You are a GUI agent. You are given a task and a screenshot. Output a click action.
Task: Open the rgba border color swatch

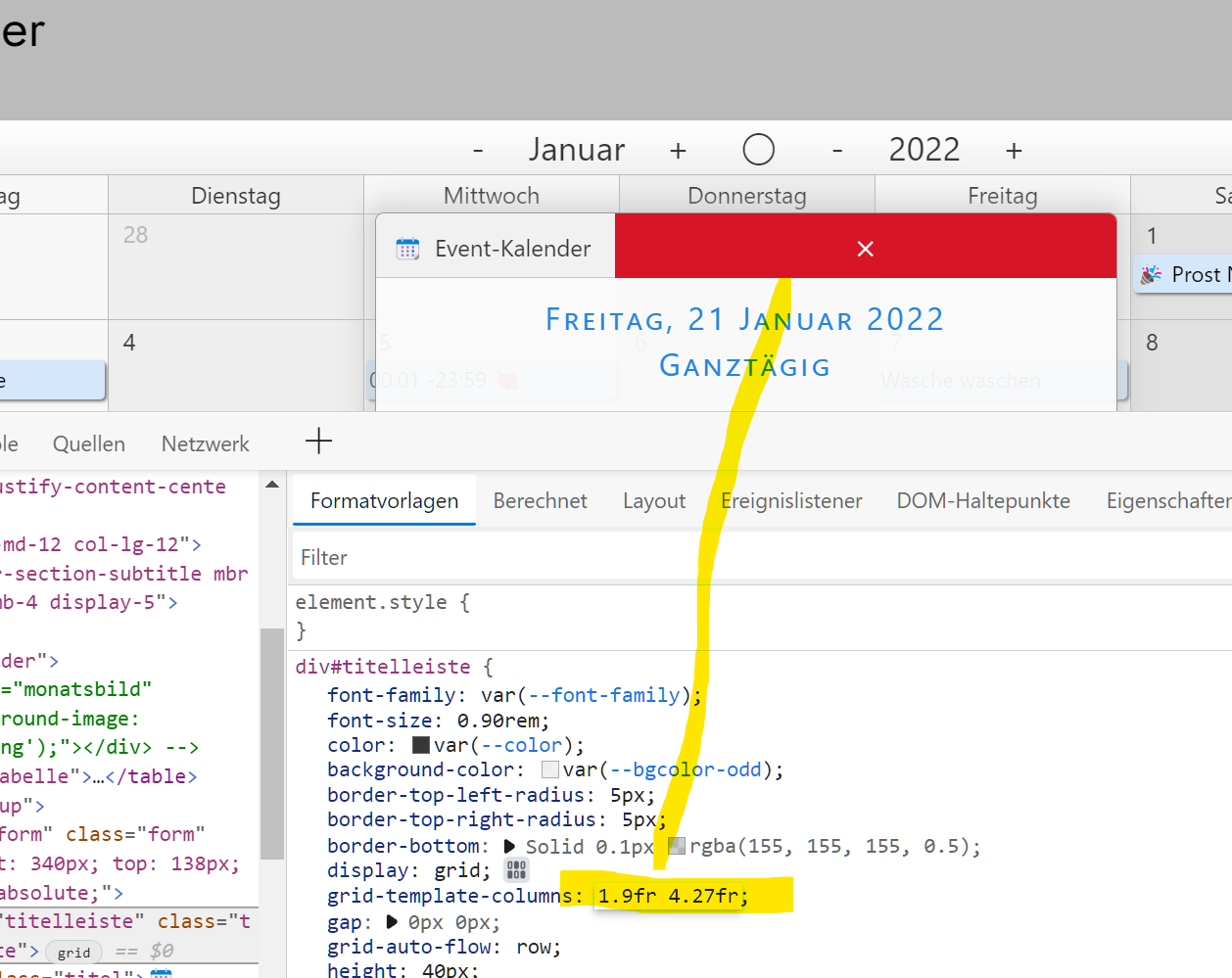[677, 846]
